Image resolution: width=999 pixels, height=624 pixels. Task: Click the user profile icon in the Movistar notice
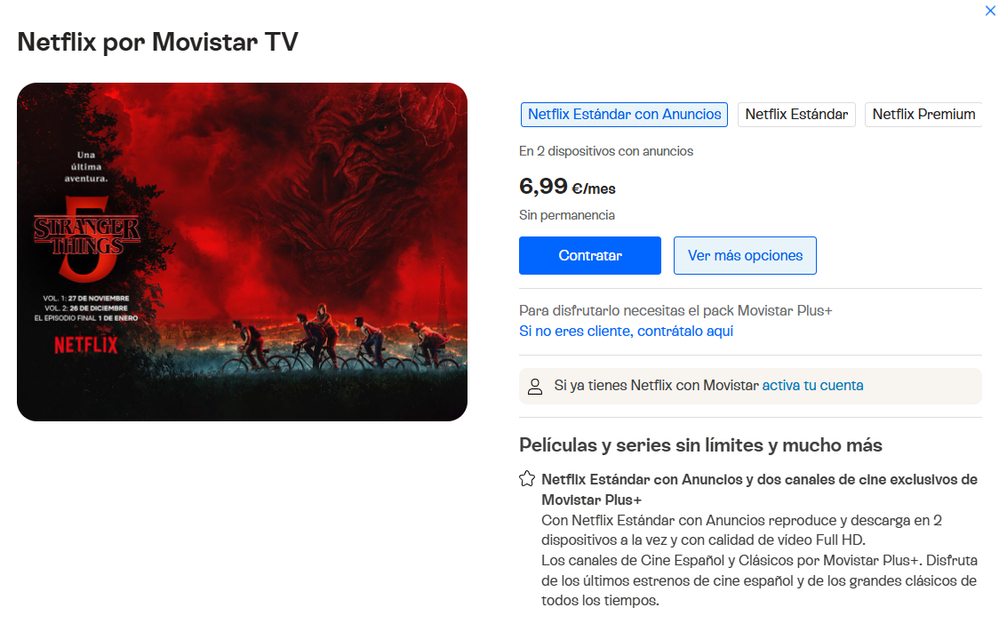pos(535,386)
